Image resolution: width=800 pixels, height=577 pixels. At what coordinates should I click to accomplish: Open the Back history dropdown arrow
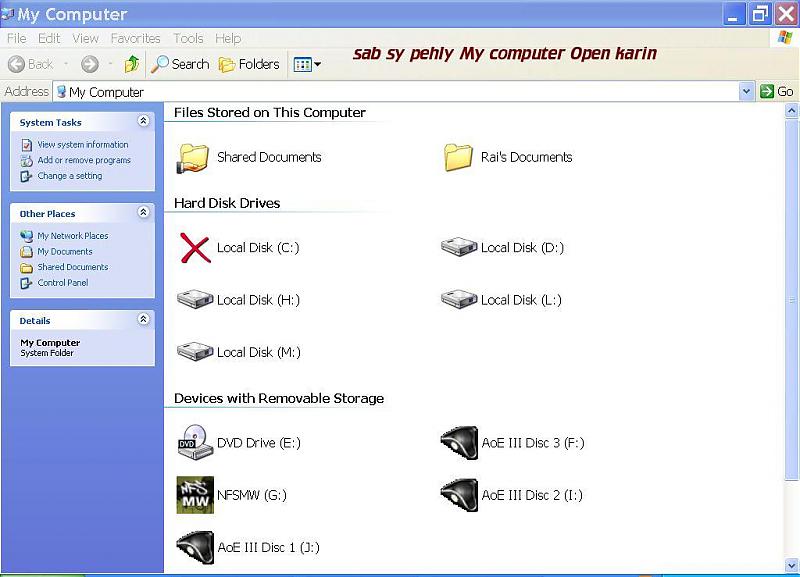coord(66,64)
